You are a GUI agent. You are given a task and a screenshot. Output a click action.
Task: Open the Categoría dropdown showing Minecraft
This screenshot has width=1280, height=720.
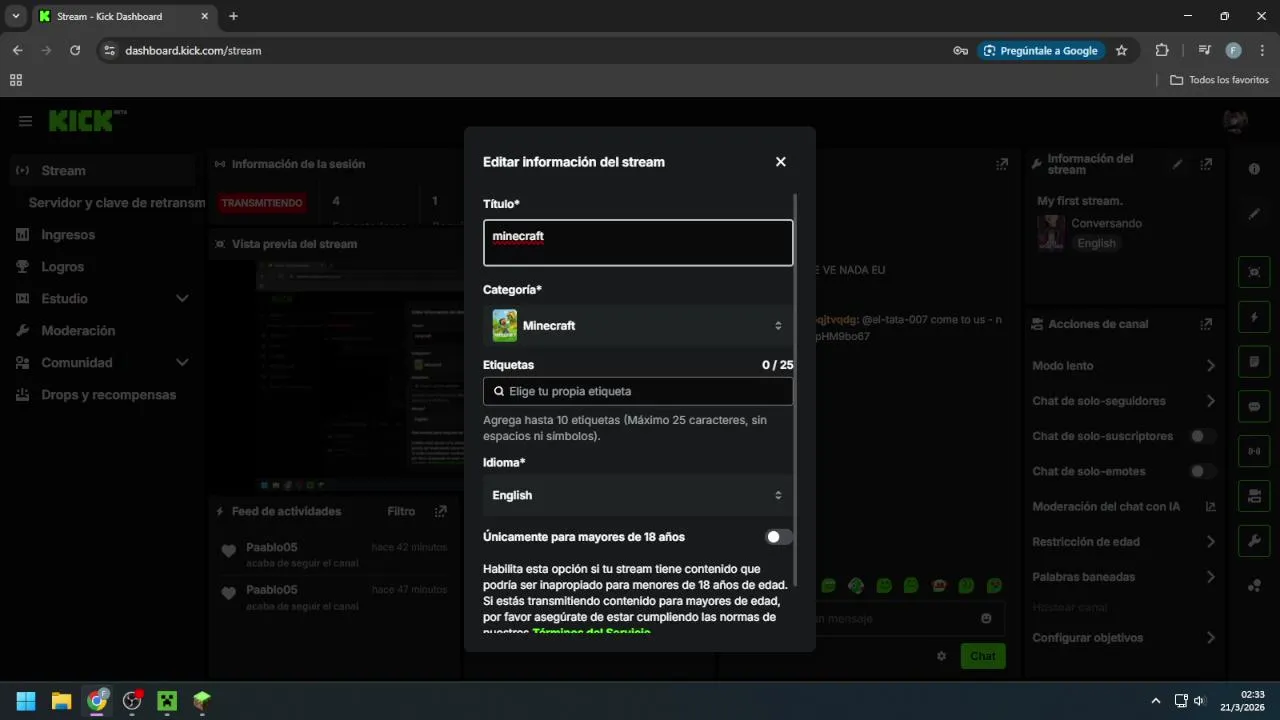(638, 325)
